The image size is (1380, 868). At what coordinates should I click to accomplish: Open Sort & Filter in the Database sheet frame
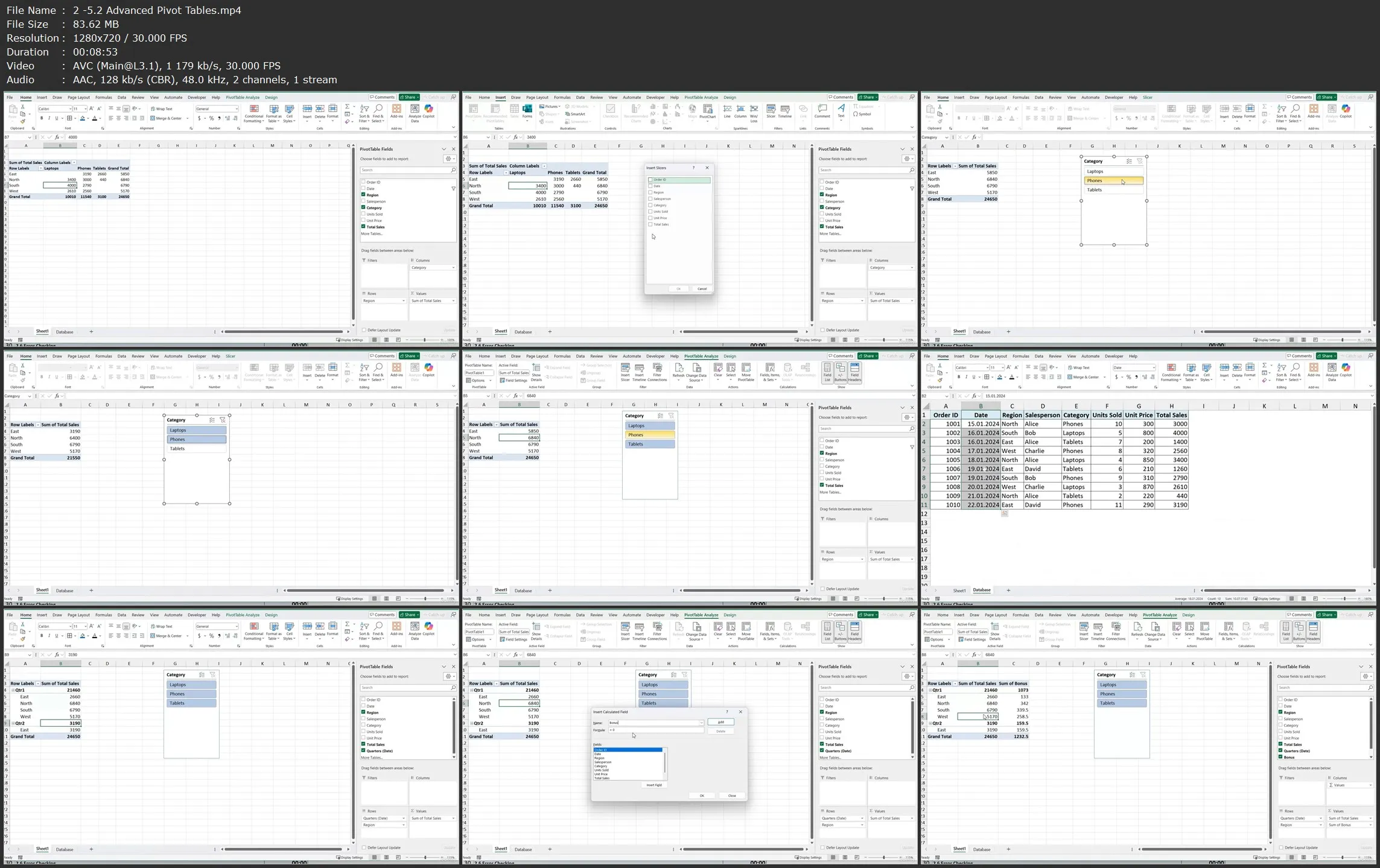coord(1281,373)
